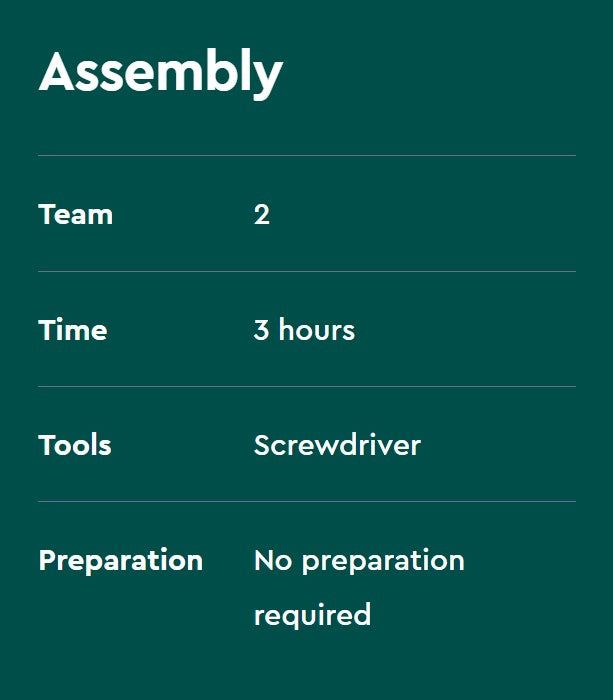Viewport: 613px width, 700px height.
Task: Click the divider line below the Assembly heading
Action: (306, 155)
